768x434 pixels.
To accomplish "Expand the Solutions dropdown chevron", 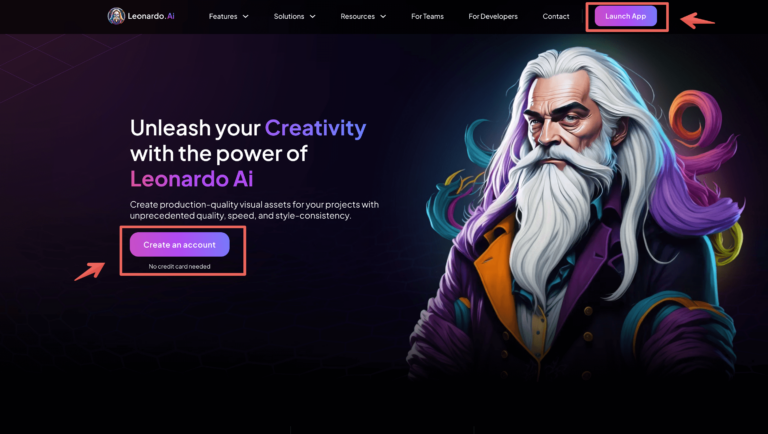I will click(x=312, y=17).
